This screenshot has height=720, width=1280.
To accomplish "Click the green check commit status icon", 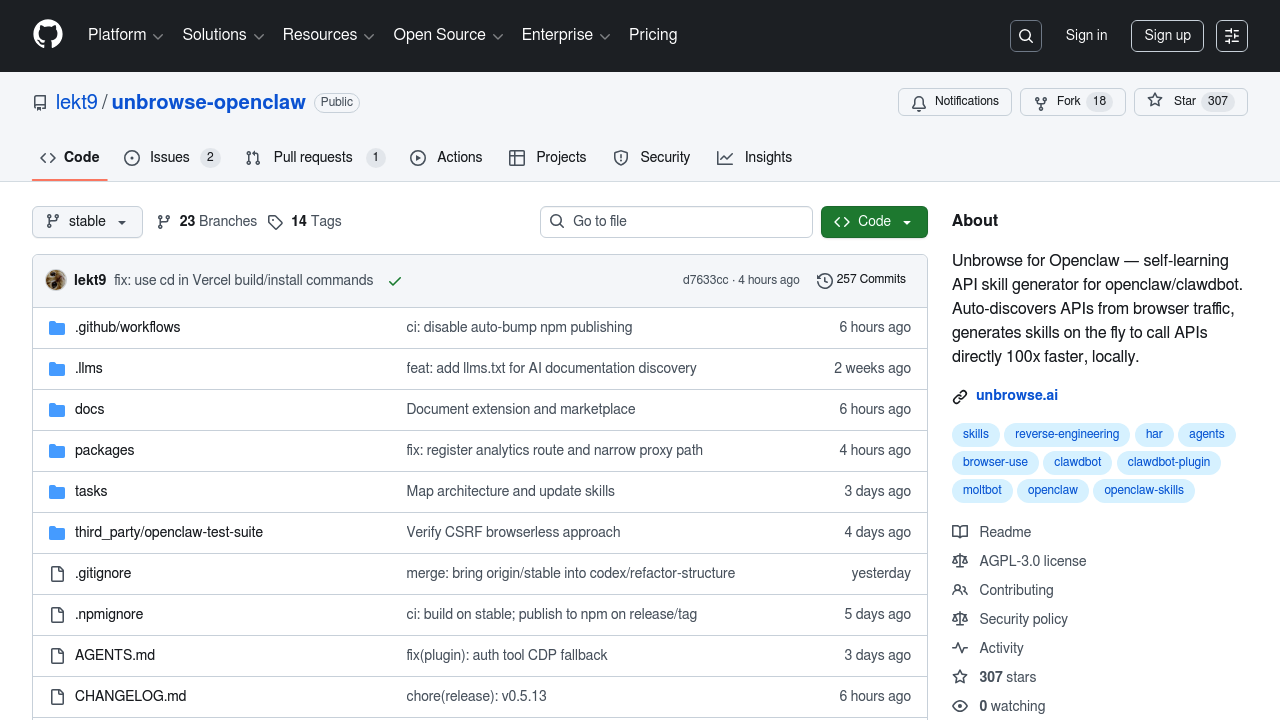I will point(395,281).
